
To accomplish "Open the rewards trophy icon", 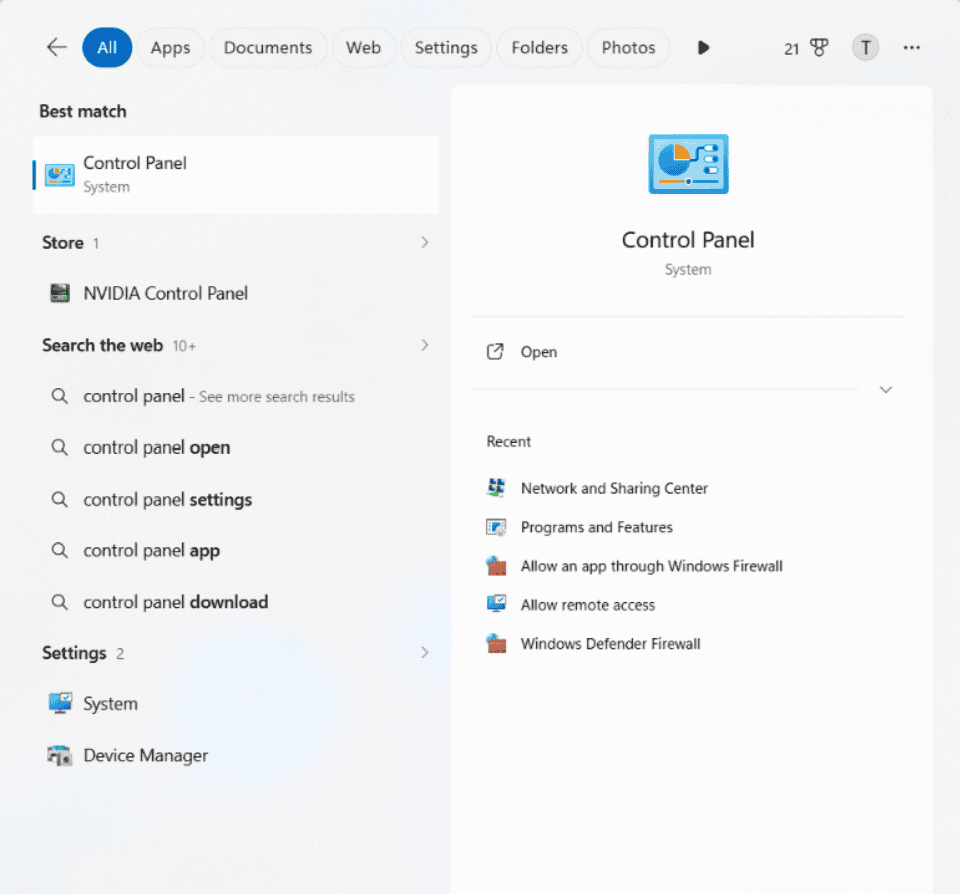I will coord(819,47).
